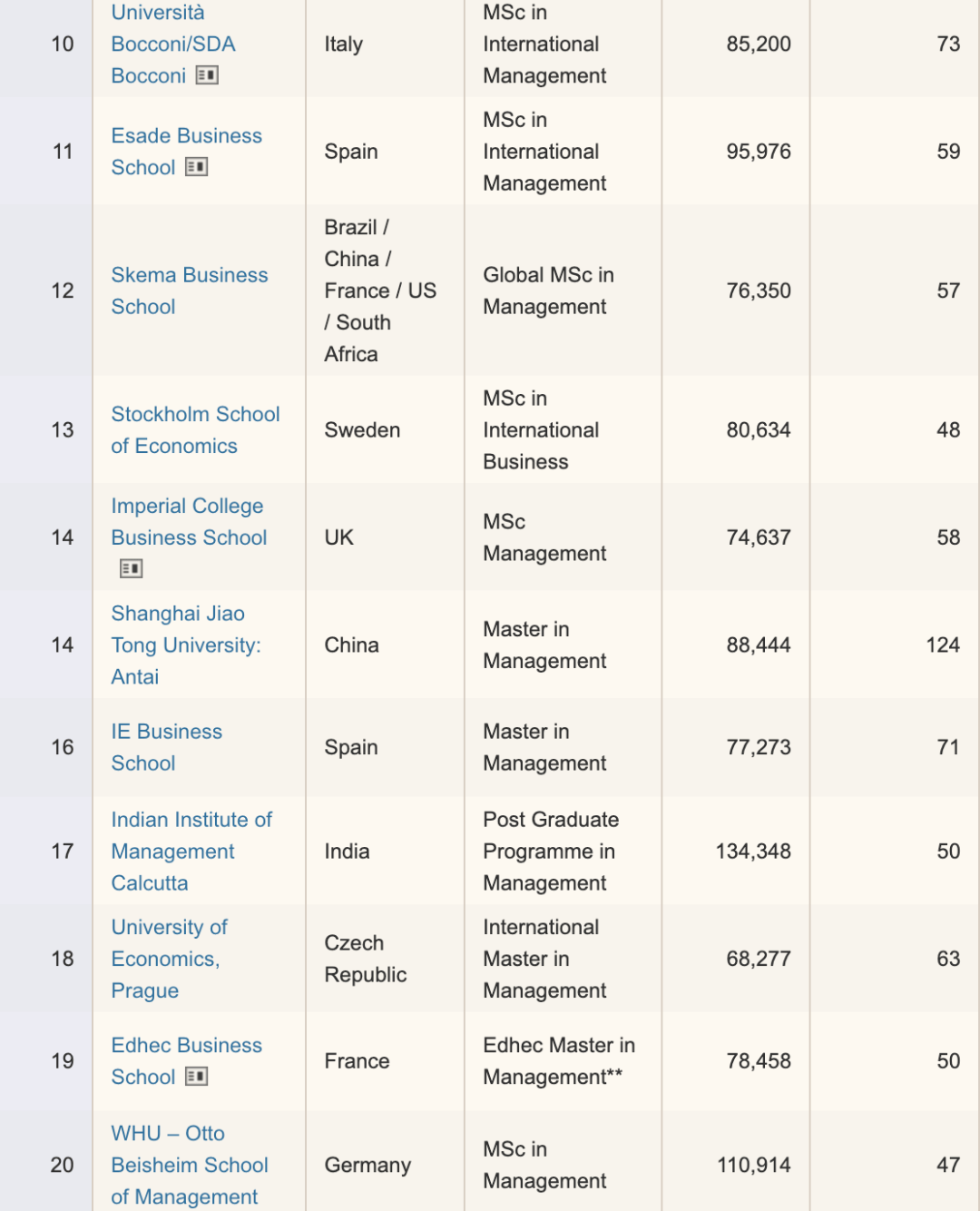
Task: Visit the Stockholm School of Economics page
Action: [x=195, y=430]
